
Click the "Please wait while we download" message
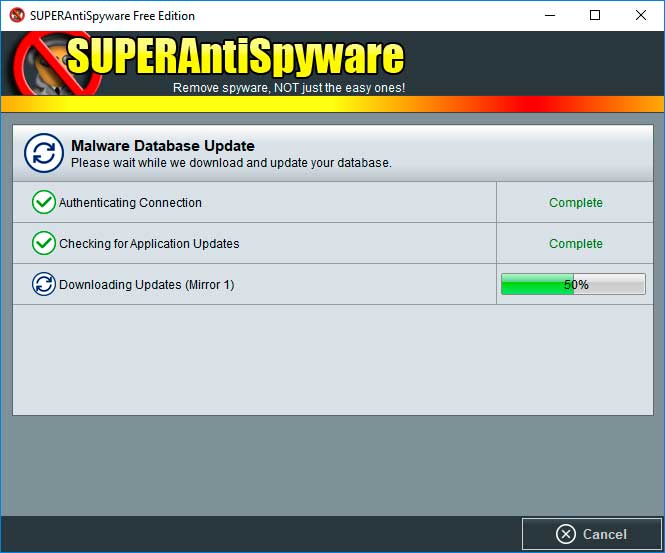(x=231, y=163)
